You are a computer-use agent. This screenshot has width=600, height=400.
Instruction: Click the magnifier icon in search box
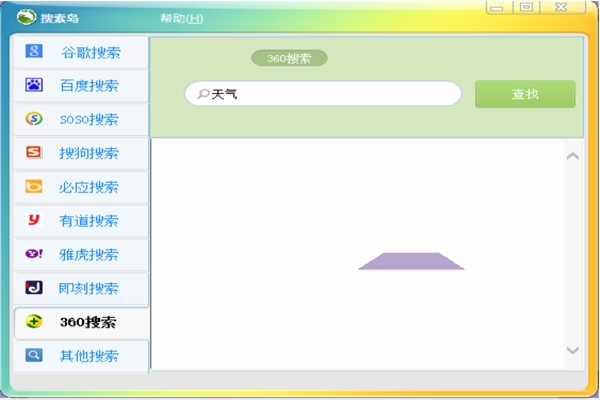[203, 94]
